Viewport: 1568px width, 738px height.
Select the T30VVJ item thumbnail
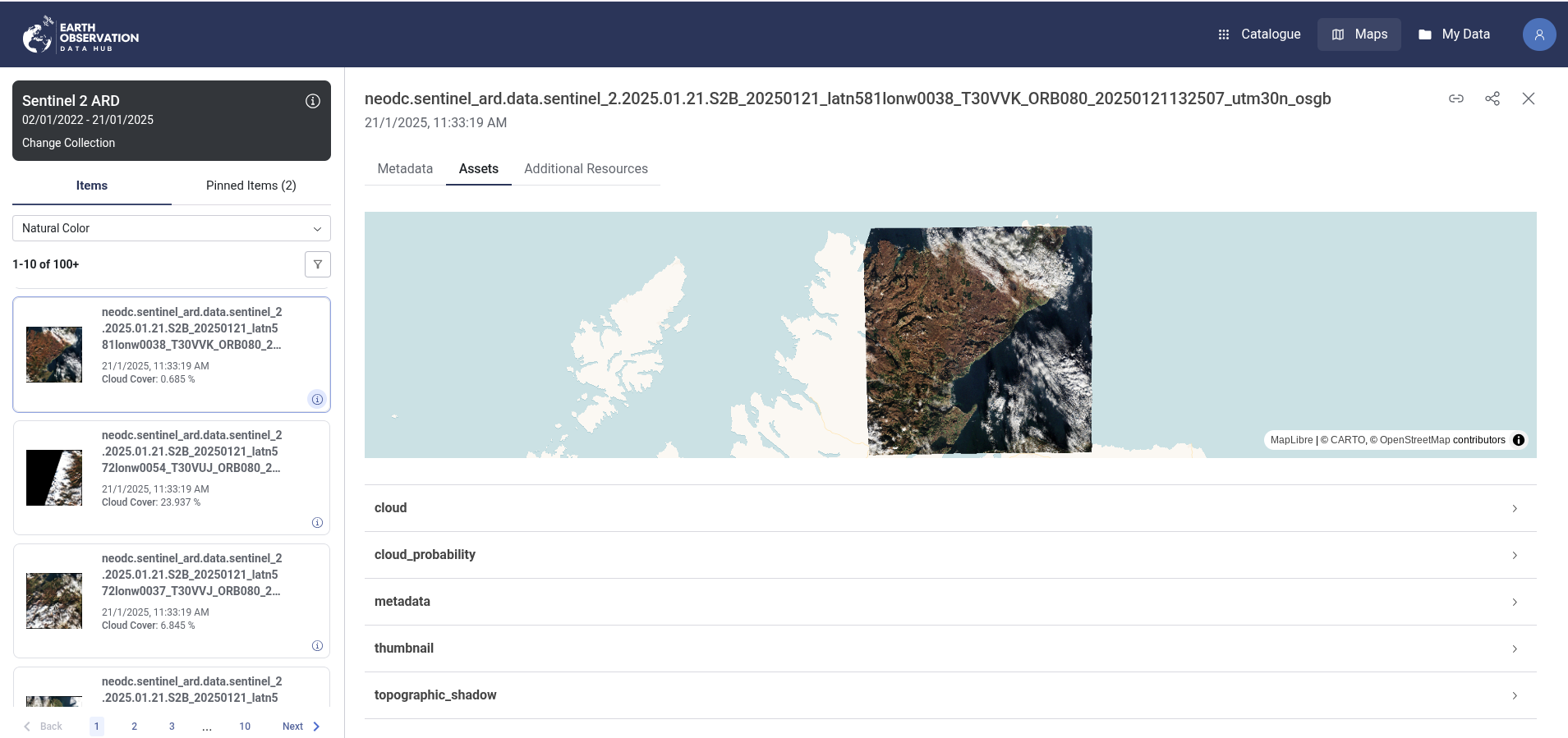54,601
